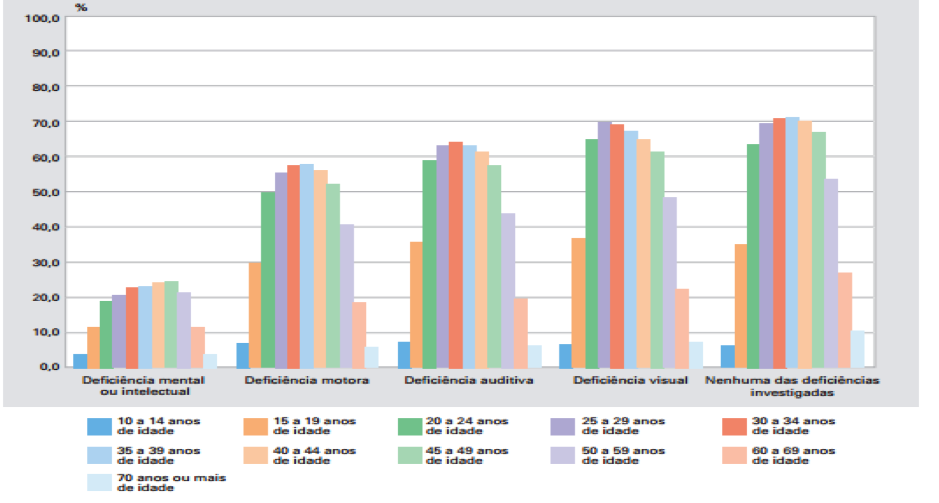The height and width of the screenshot is (503, 939).
Task: Select the Deficiência visual axis label
Action: 629,381
